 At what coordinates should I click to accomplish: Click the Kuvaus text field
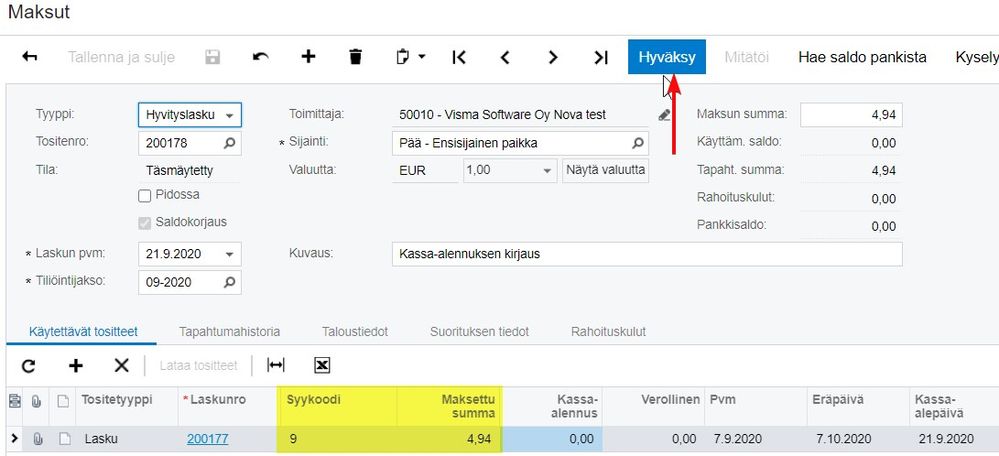tap(647, 254)
